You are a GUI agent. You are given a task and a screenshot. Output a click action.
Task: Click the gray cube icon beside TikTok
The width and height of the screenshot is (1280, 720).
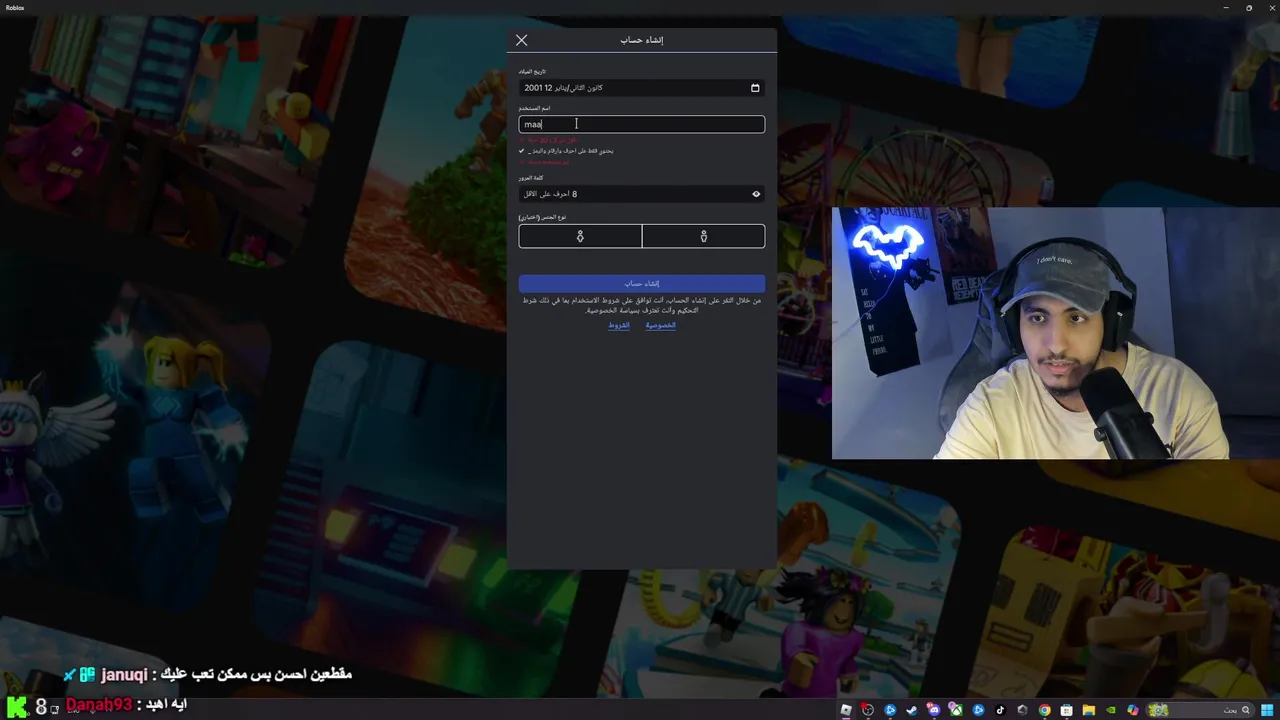pos(1022,710)
